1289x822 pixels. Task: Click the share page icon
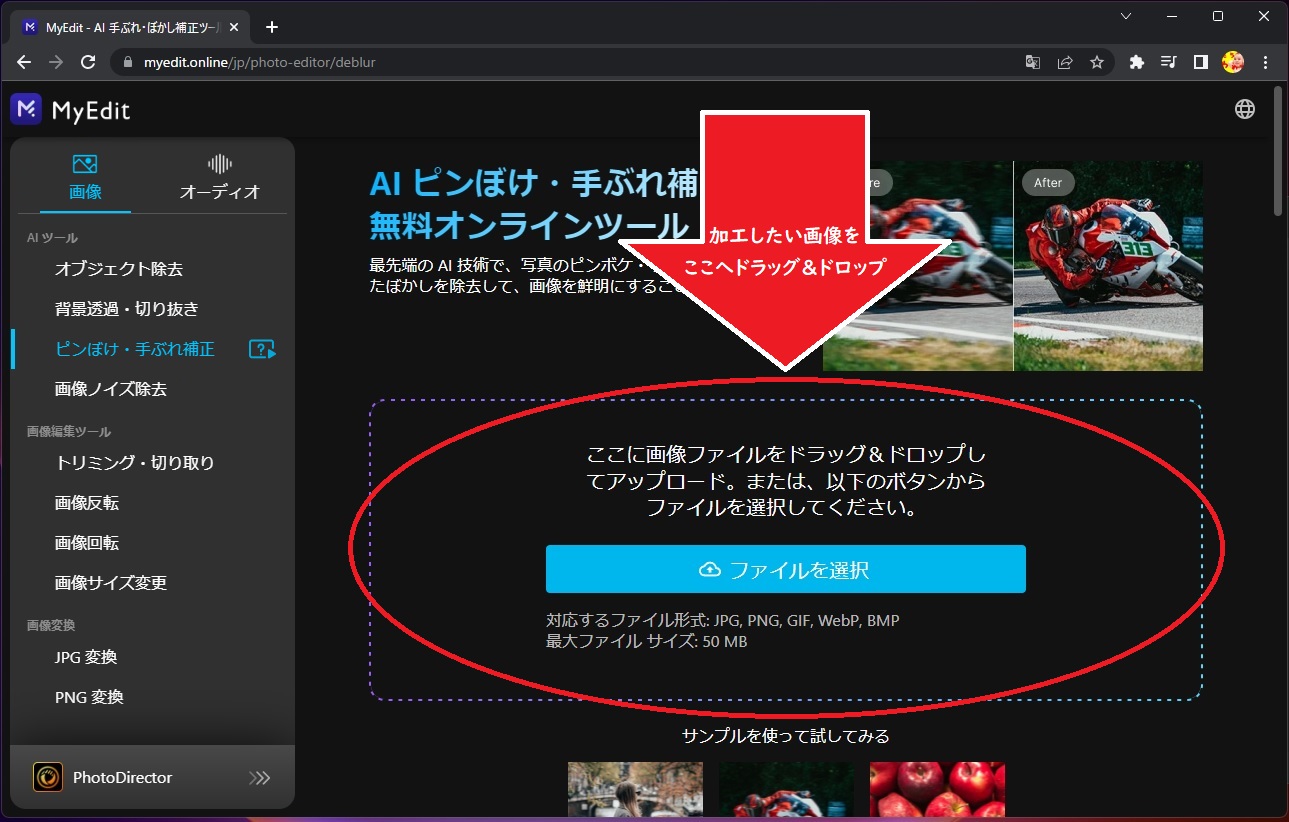1065,62
